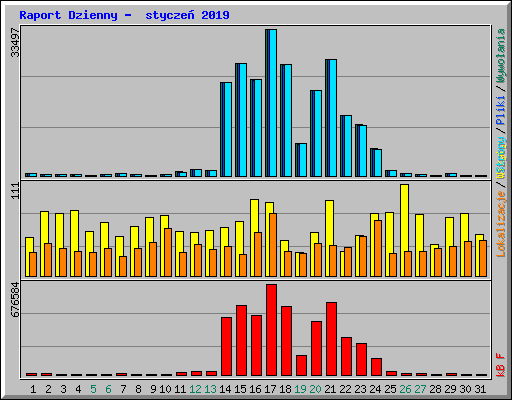Viewport: 512px width, 400px height.
Task: Click the orange 'Lokalizacje' legend label
Action: click(501, 224)
